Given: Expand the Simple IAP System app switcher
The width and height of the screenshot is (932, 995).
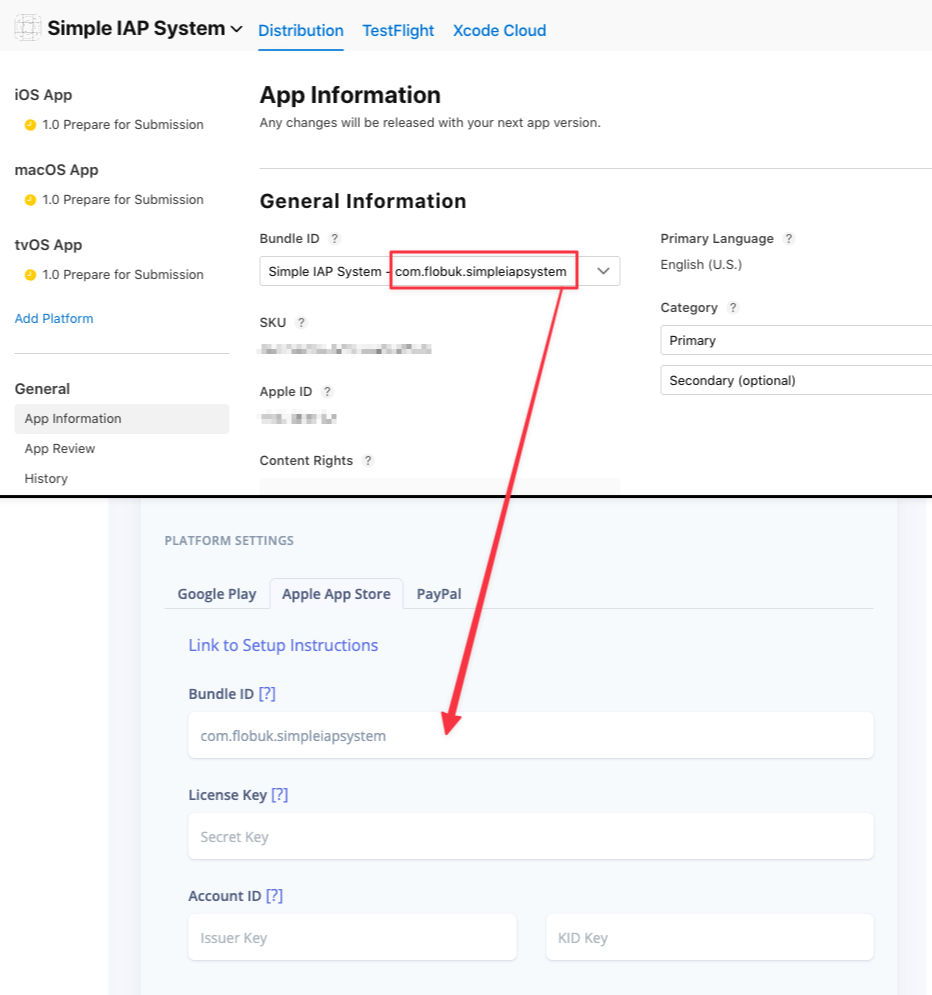Looking at the screenshot, I should [x=236, y=29].
